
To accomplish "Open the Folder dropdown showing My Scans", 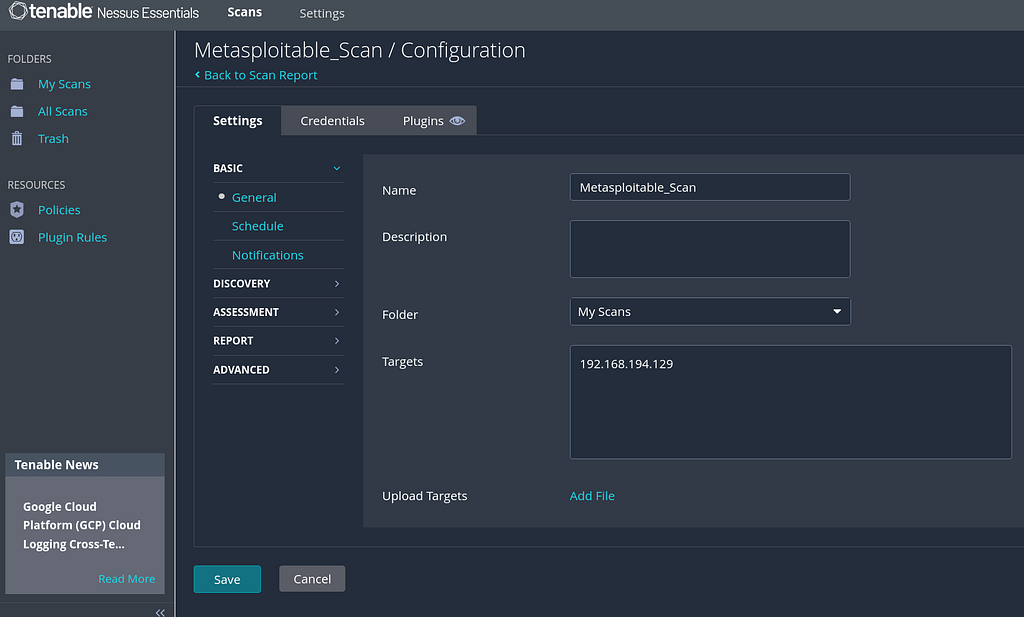I will pos(710,311).
